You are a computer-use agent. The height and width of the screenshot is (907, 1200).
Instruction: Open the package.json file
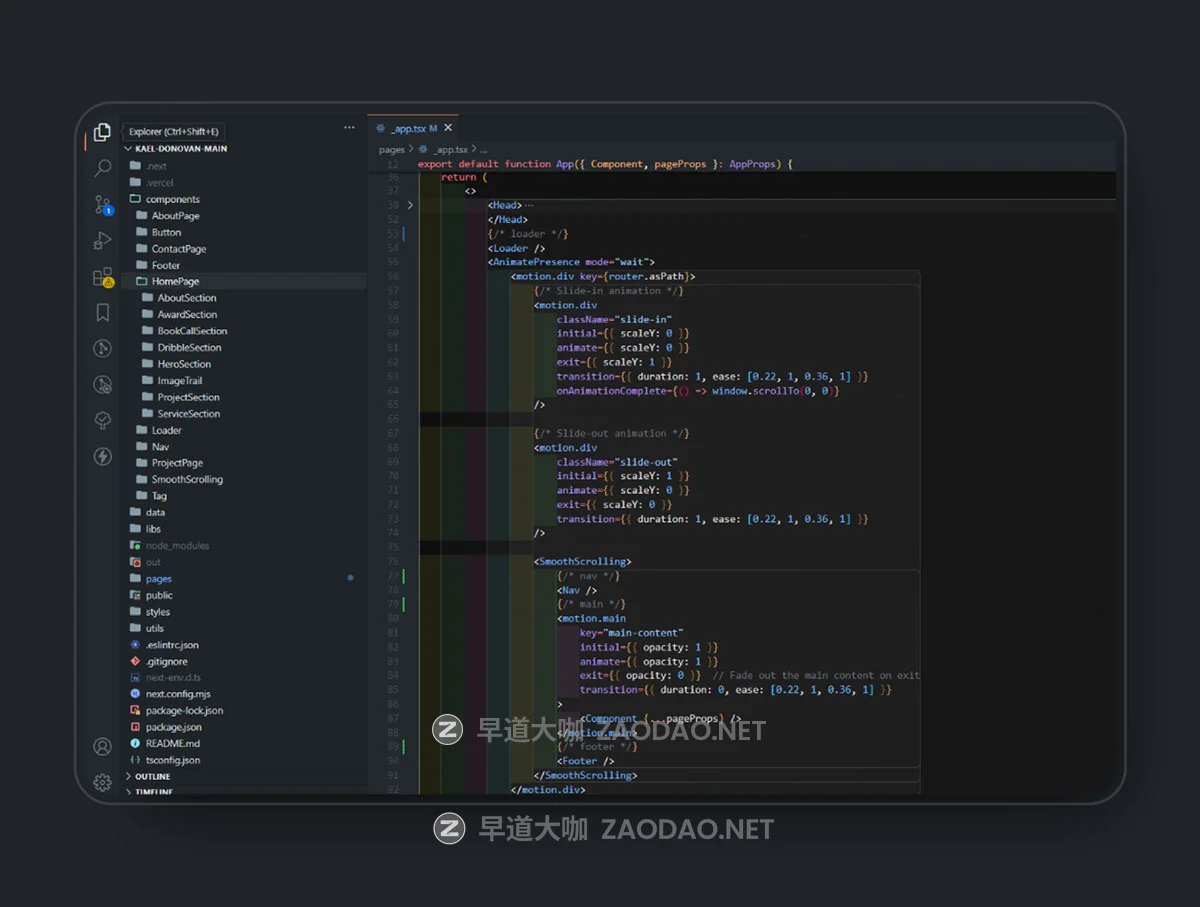coord(173,727)
